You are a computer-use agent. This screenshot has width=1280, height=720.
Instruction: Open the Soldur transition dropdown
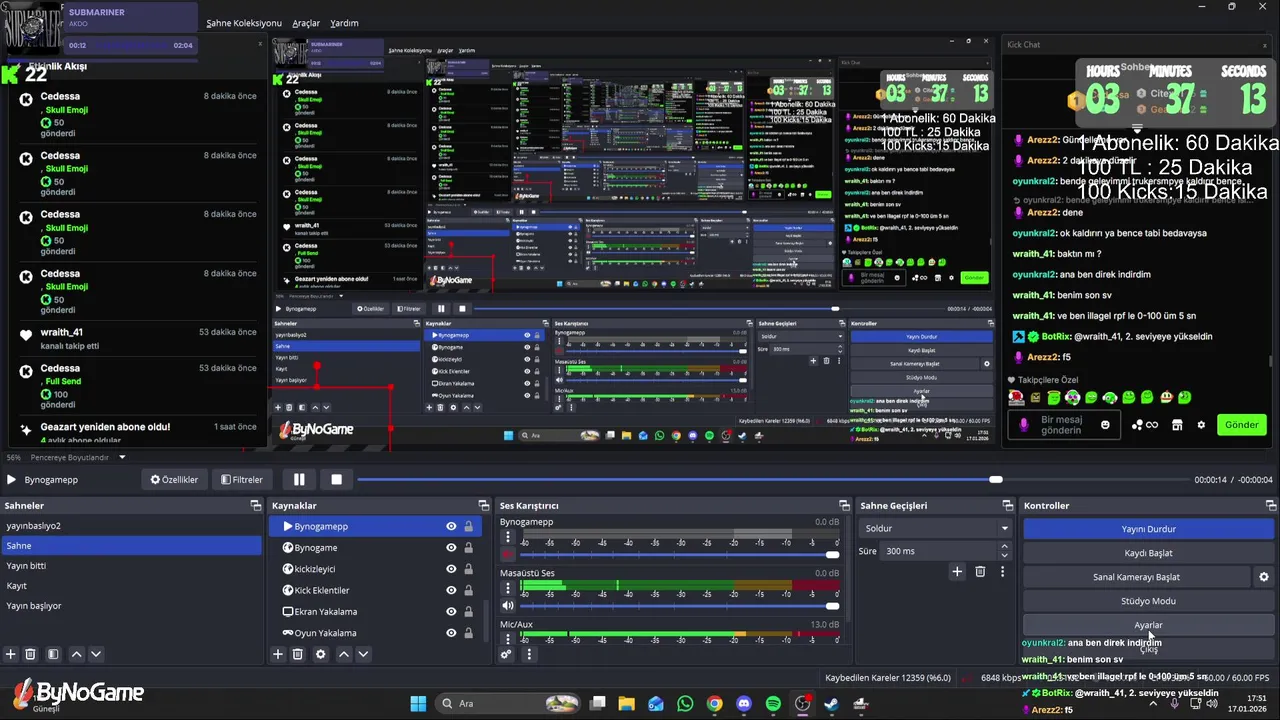pyautogui.click(x=936, y=528)
